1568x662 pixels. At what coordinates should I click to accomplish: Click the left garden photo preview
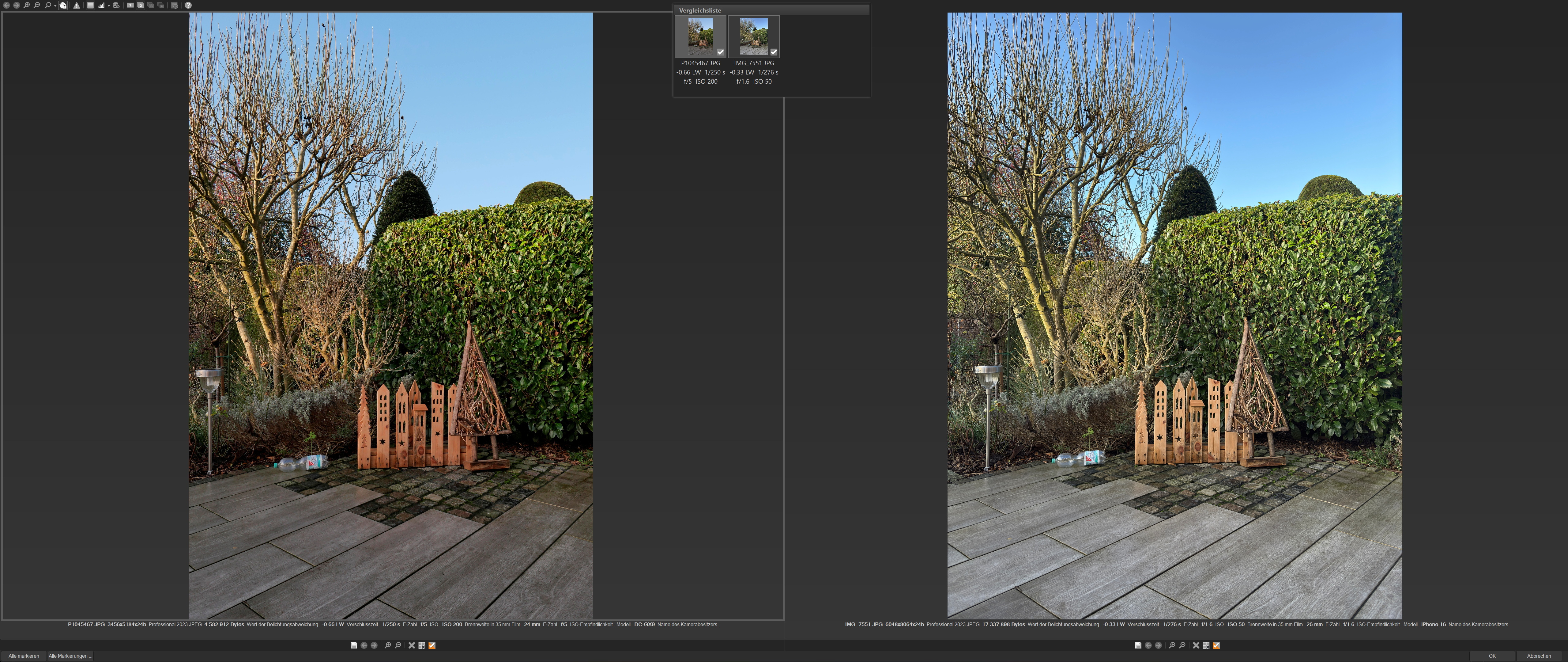click(x=391, y=315)
